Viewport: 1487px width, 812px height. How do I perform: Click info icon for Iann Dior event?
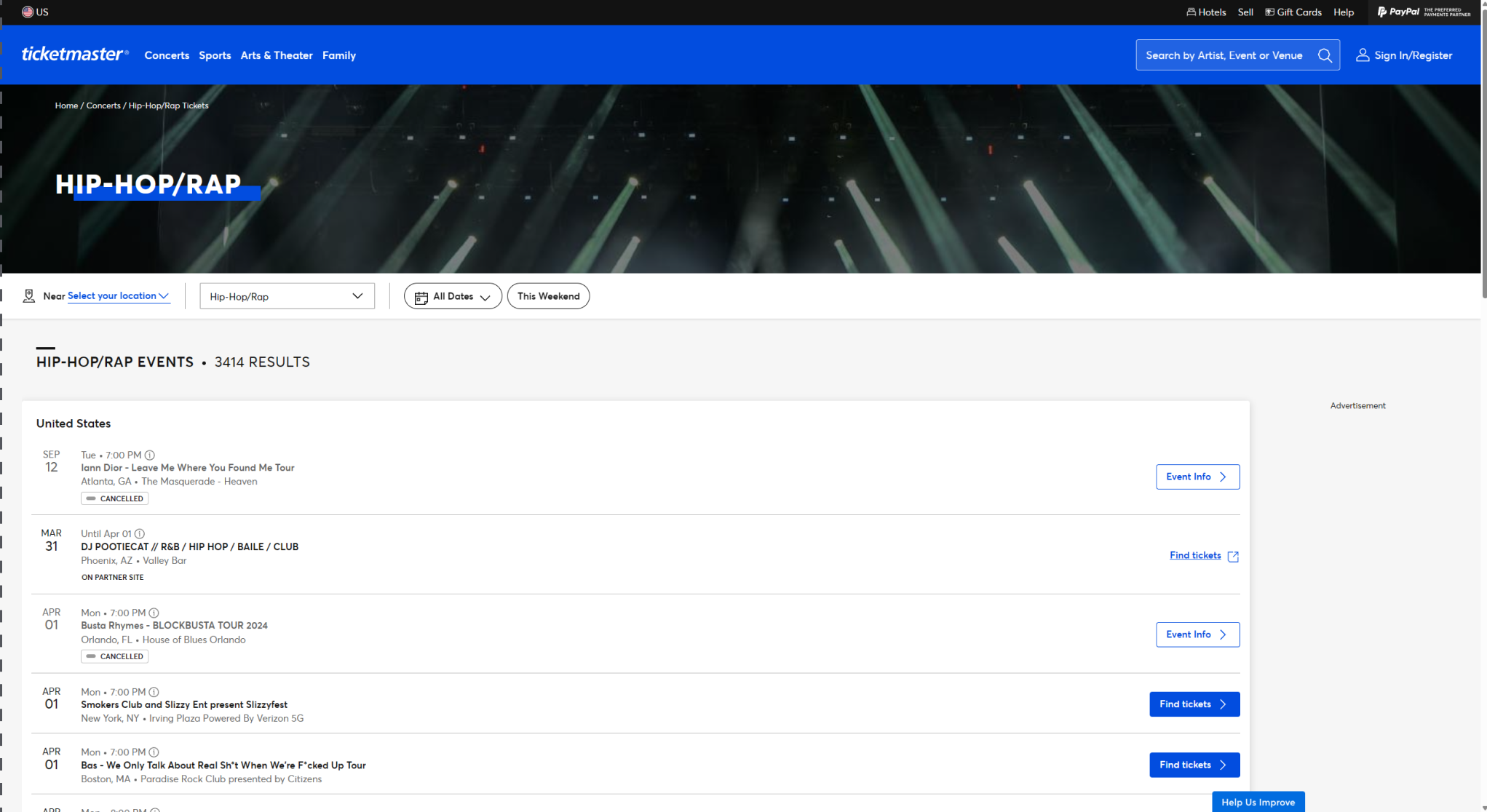click(x=150, y=455)
